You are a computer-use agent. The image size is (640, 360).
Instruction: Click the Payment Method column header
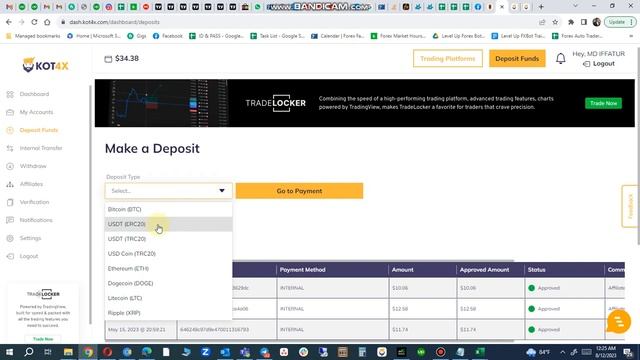pos(302,270)
